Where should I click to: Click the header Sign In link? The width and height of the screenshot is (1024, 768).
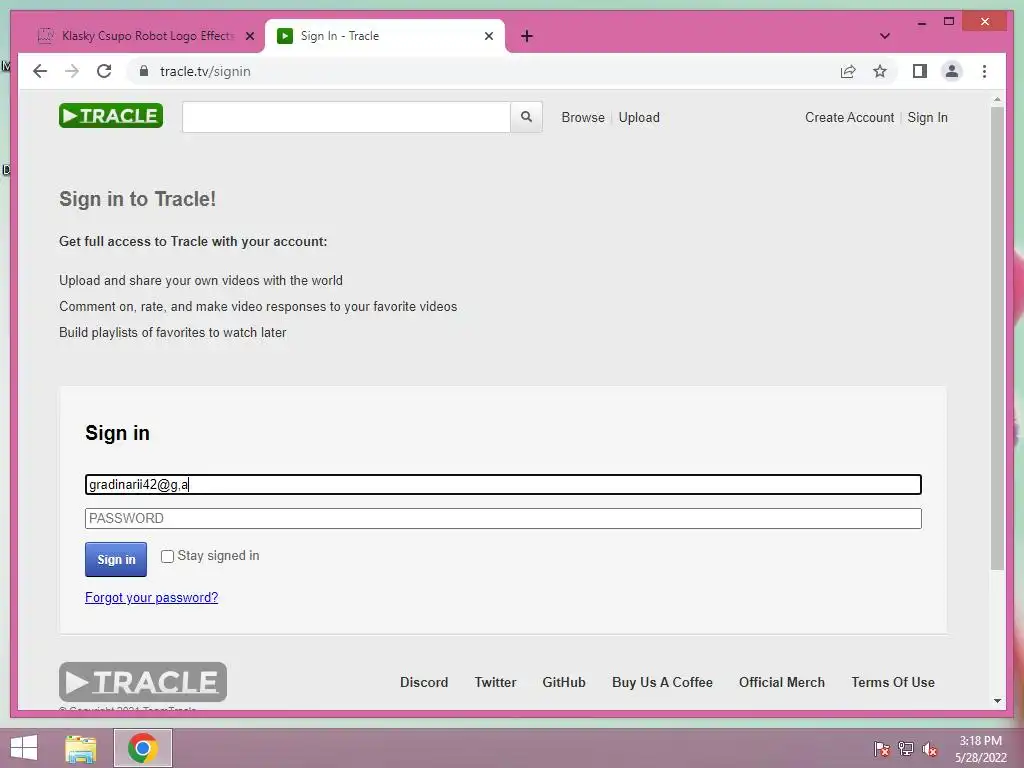927,118
